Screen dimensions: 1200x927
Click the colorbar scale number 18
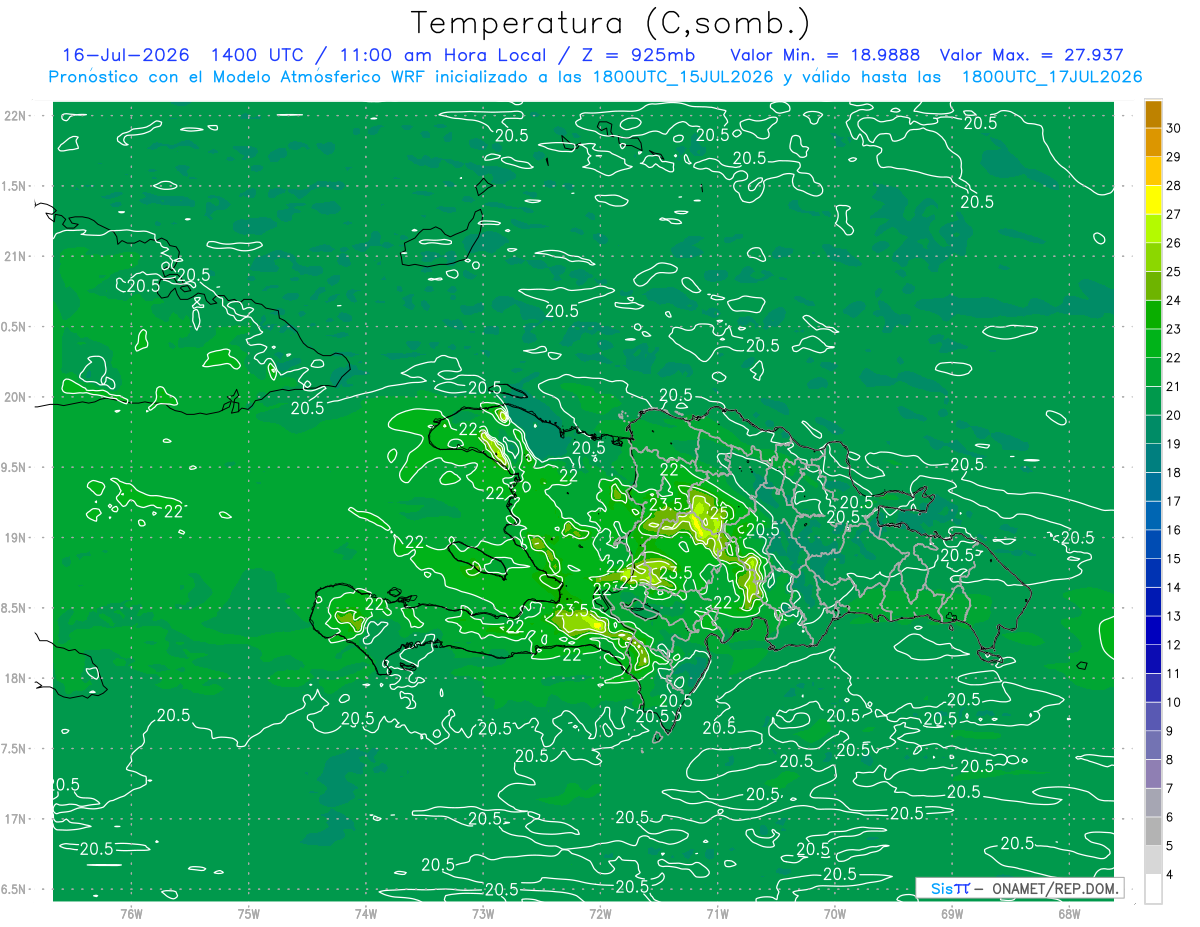[1173, 473]
